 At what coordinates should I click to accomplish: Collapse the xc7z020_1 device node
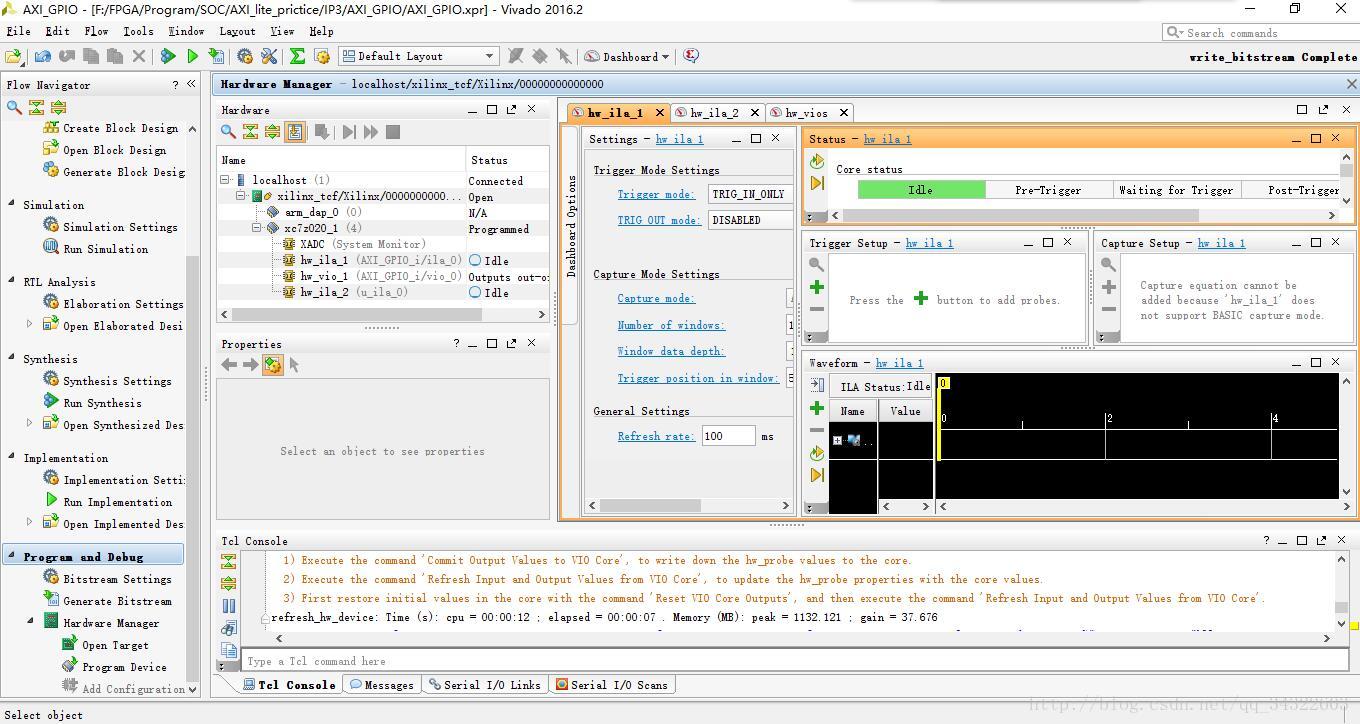point(256,228)
